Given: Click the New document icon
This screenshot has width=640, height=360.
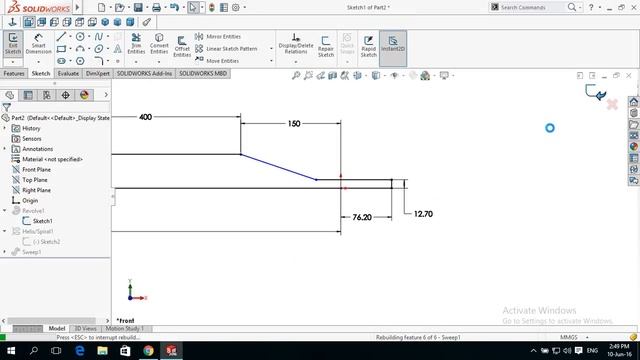Looking at the screenshot, I should point(101,7).
